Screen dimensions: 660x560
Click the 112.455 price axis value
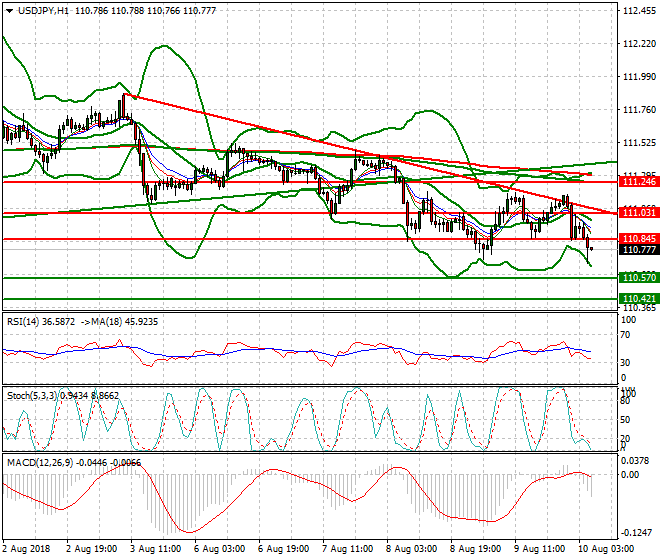[x=639, y=11]
